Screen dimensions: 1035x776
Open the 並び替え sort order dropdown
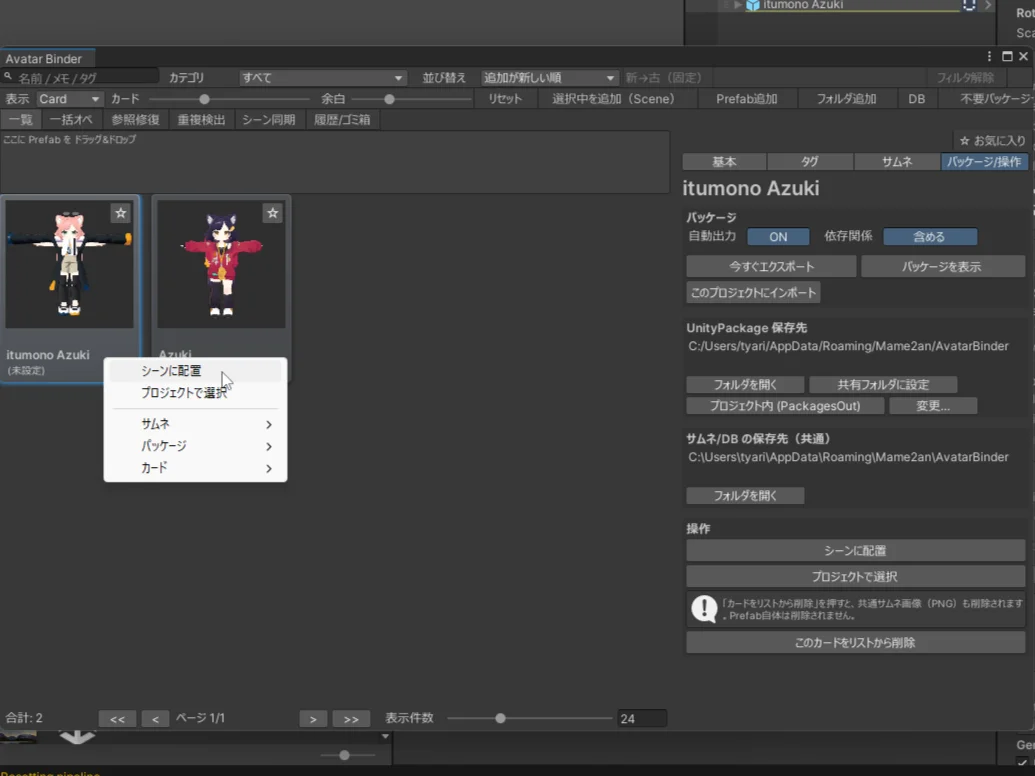click(549, 78)
